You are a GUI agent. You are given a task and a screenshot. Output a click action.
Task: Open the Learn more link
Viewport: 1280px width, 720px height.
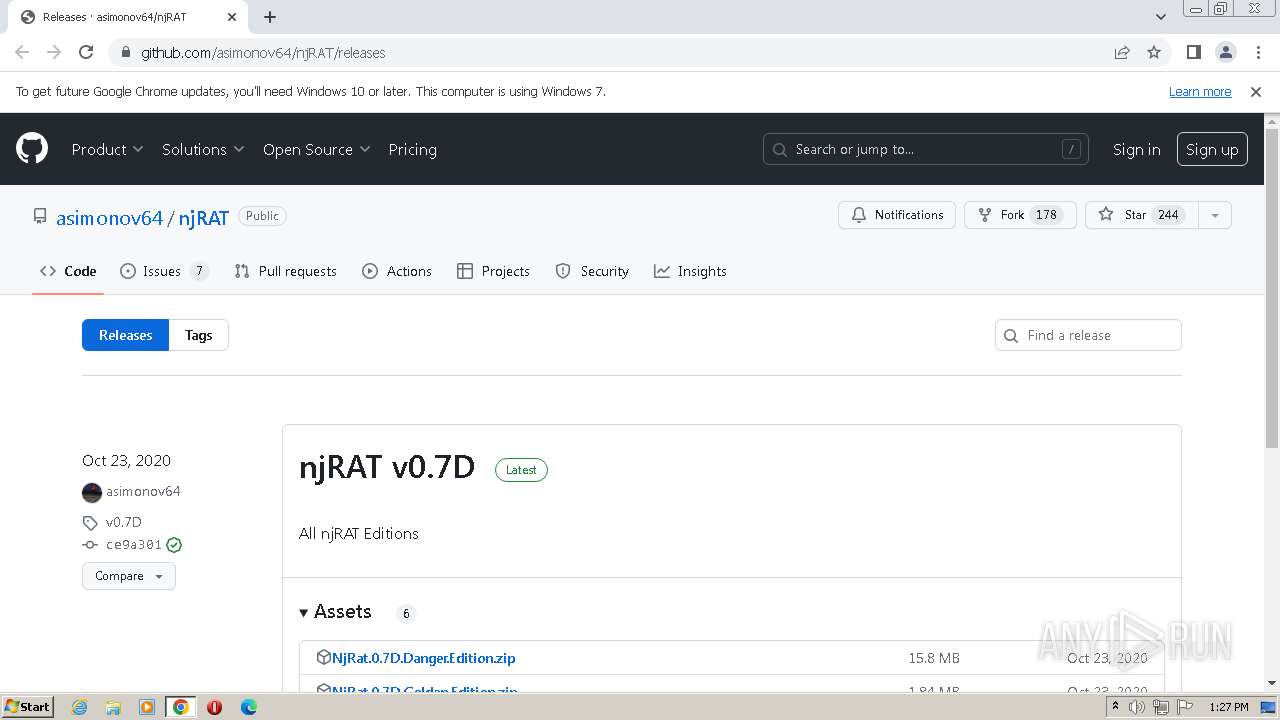point(1200,91)
